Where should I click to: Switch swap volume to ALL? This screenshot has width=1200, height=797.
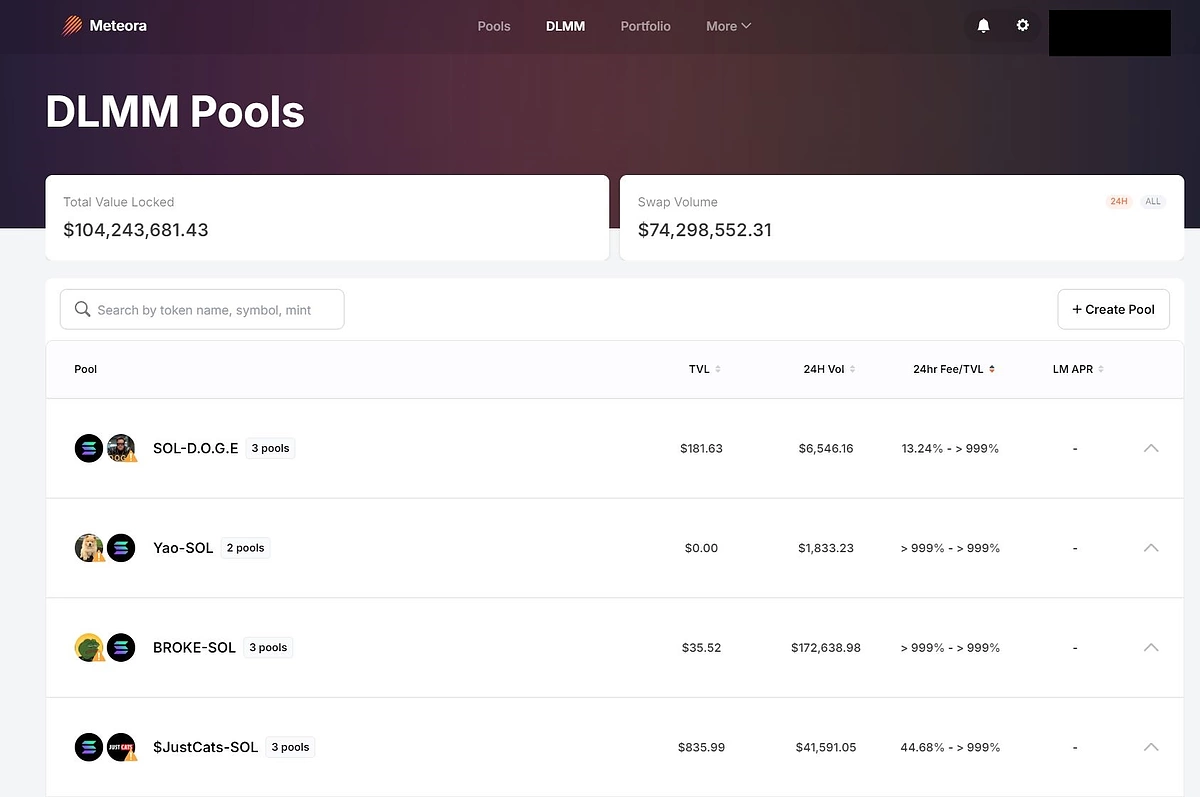[x=1153, y=202]
